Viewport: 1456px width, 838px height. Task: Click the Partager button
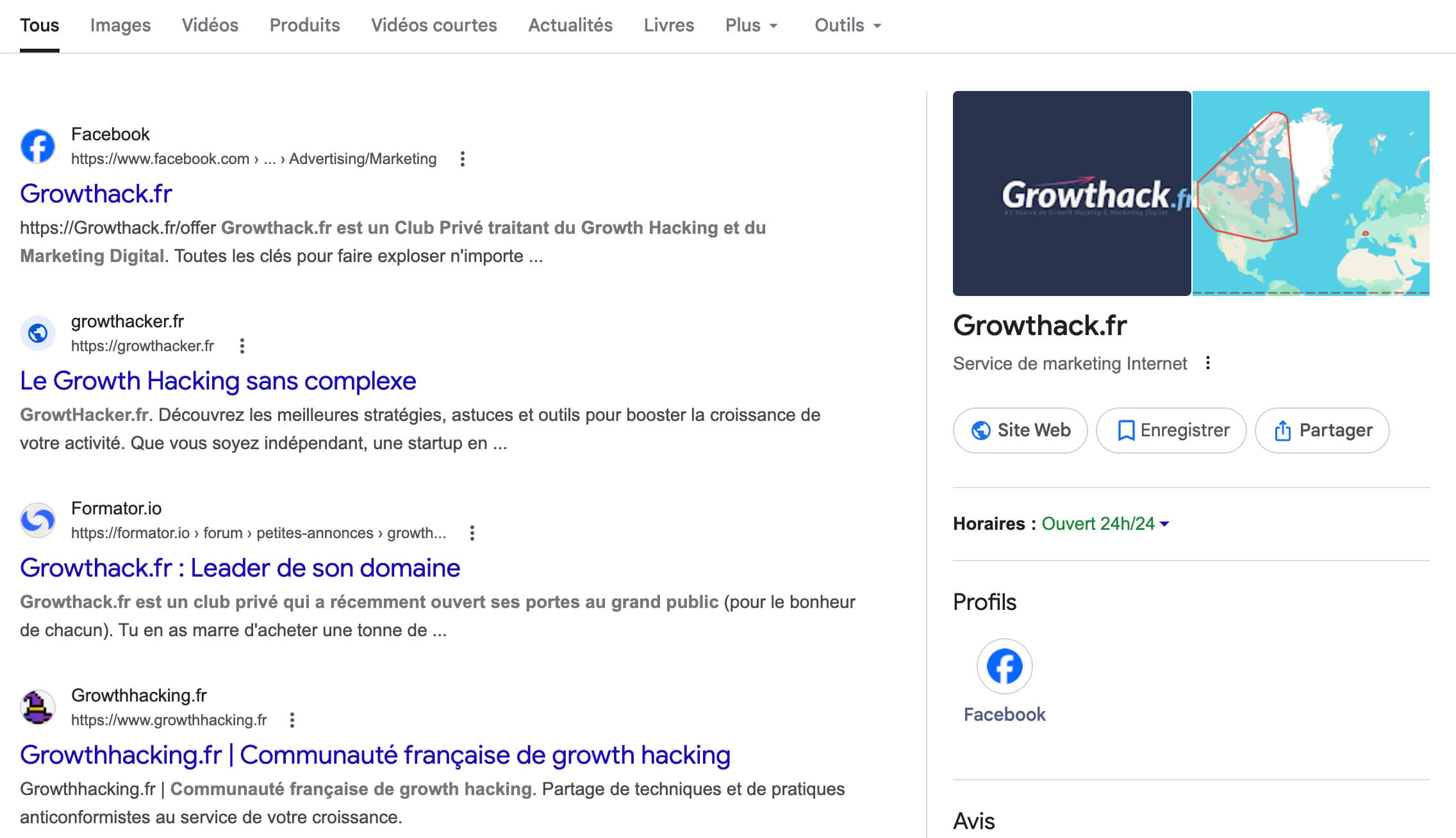pyautogui.click(x=1322, y=431)
